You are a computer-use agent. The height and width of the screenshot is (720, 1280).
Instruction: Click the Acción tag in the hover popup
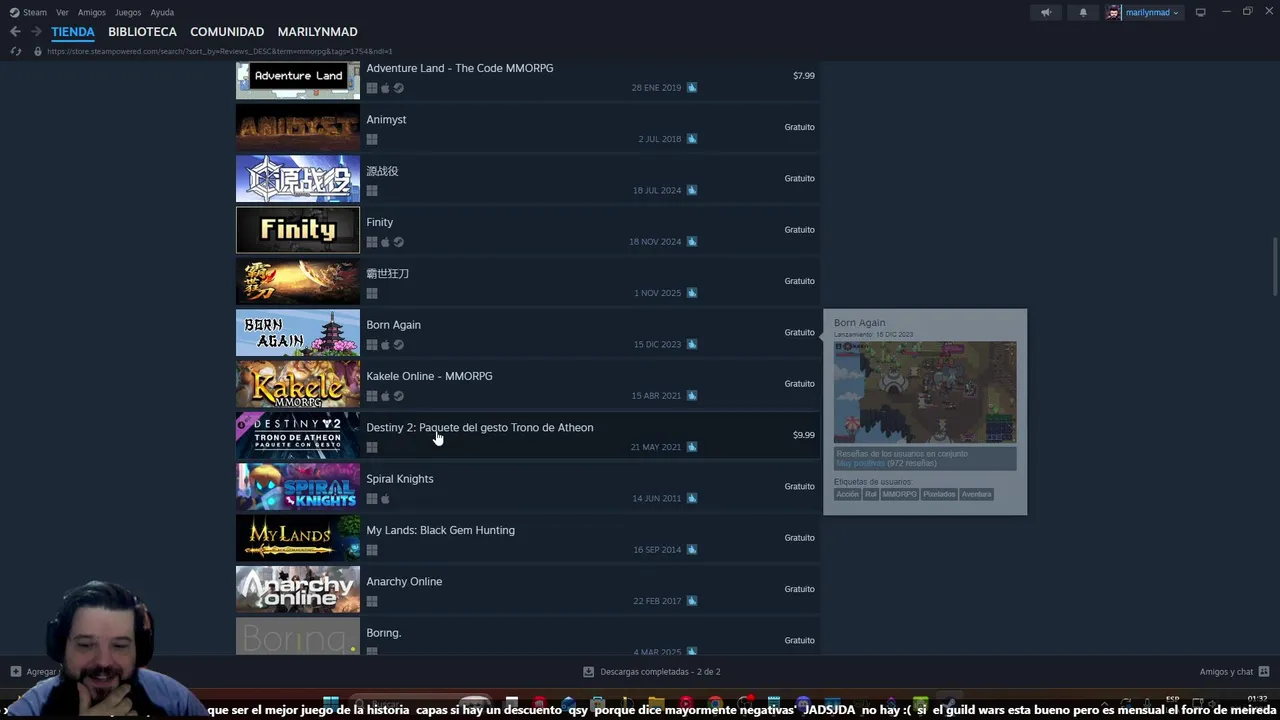[x=847, y=494]
